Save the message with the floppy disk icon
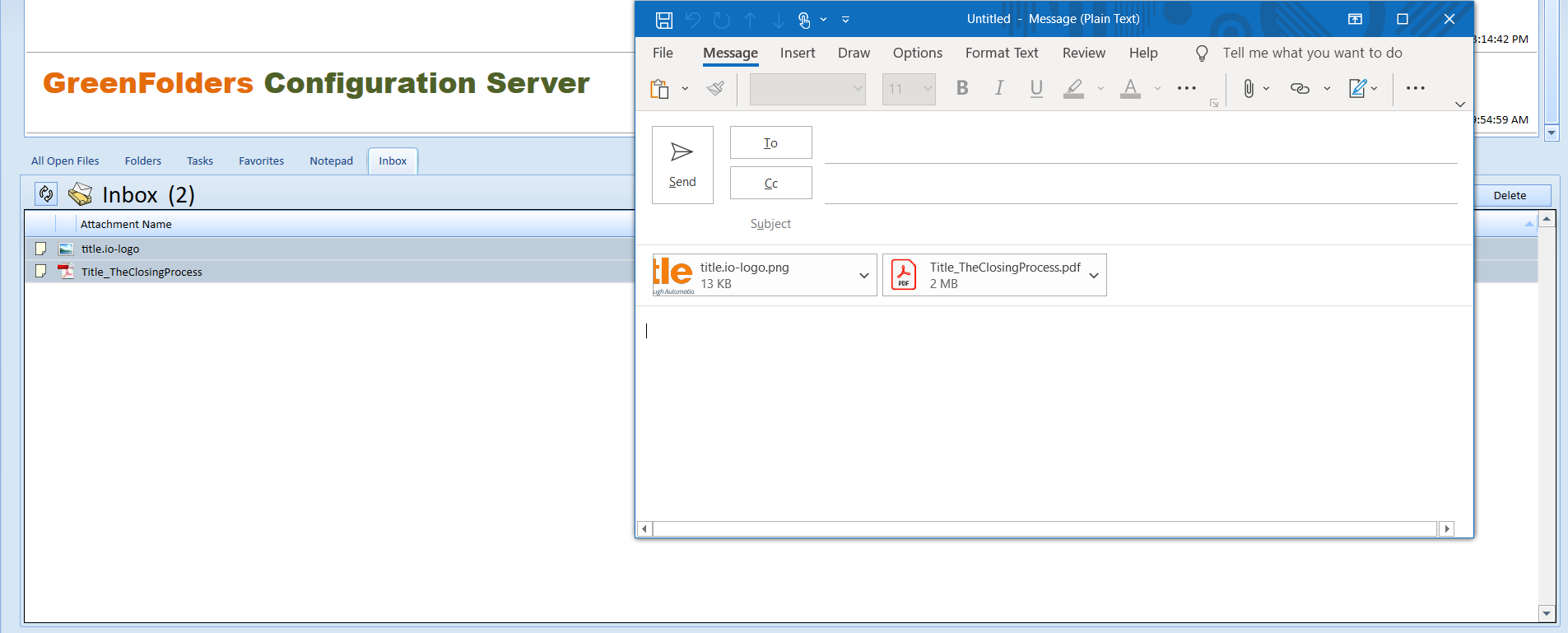This screenshot has width=1568, height=633. point(664,20)
